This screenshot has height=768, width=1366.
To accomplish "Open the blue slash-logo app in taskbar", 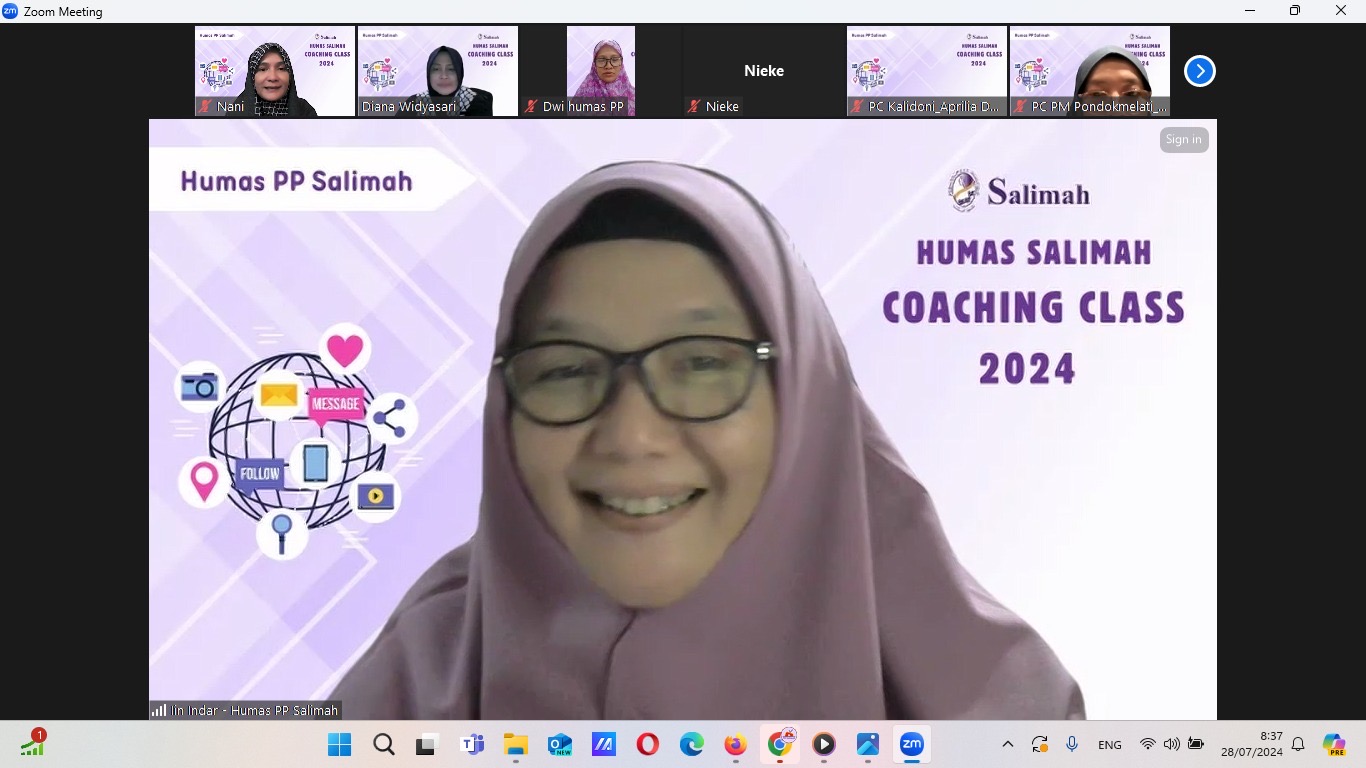I will (x=604, y=745).
